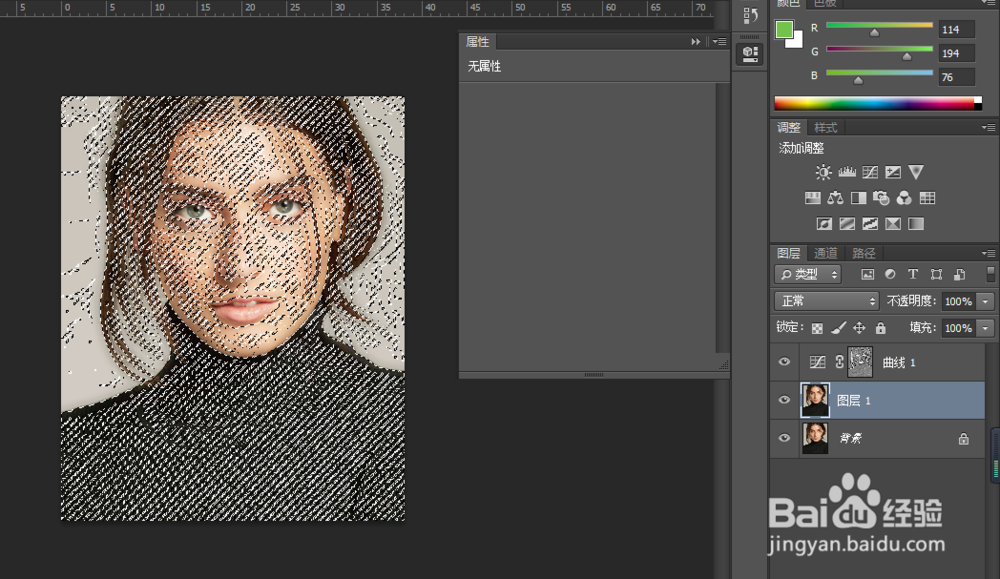Open the 调整 panel flyout menu
This screenshot has width=1000, height=579.
[989, 128]
